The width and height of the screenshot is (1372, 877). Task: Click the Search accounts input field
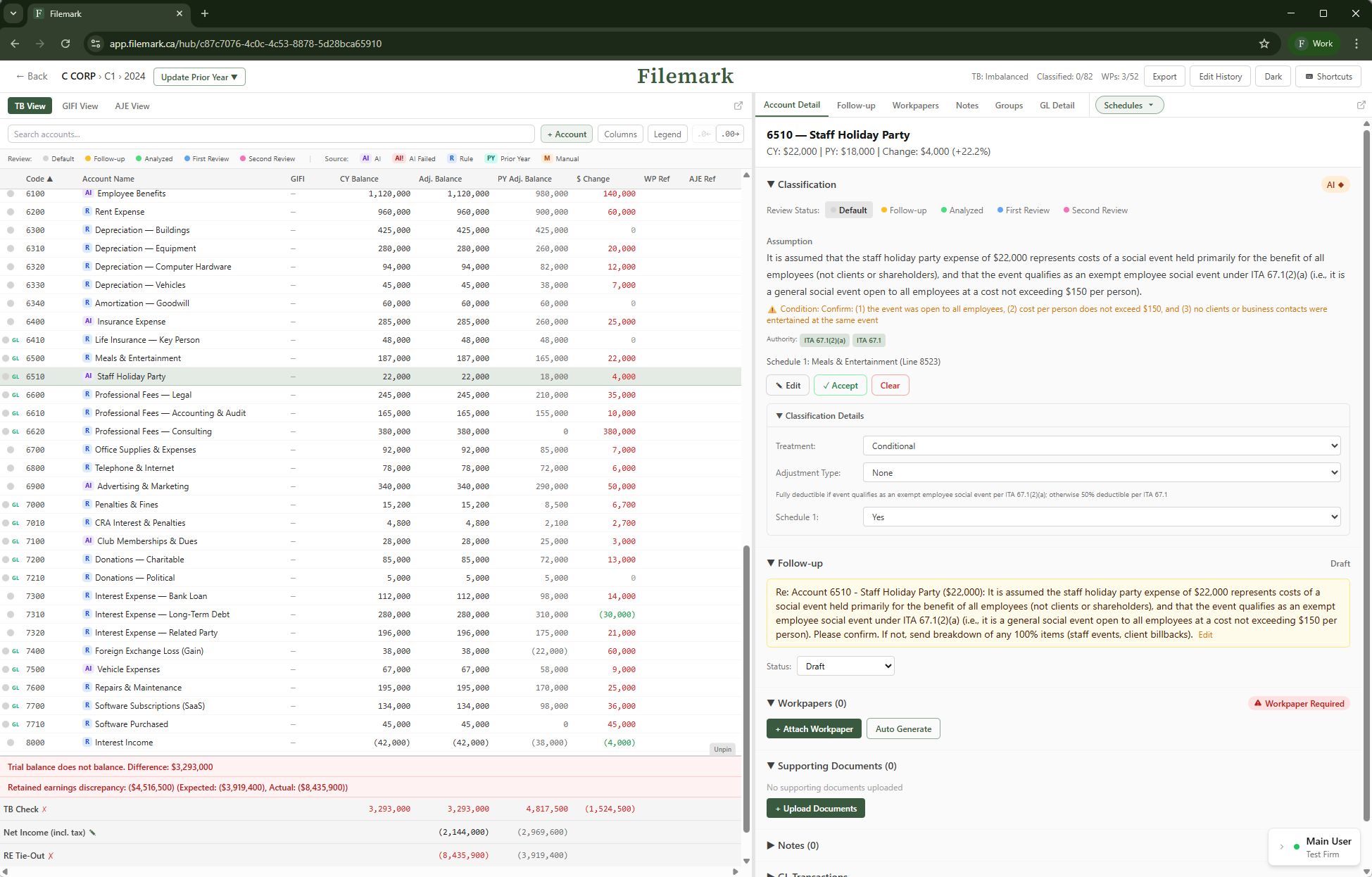click(271, 134)
